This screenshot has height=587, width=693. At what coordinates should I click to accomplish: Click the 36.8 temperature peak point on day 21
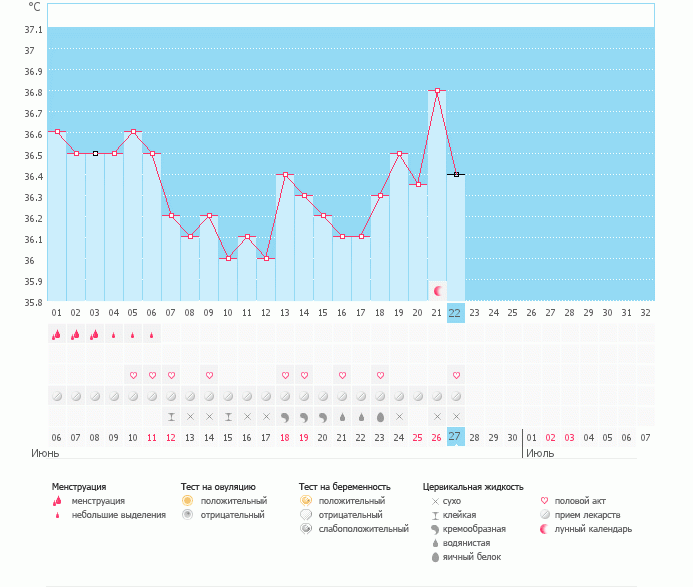point(437,91)
